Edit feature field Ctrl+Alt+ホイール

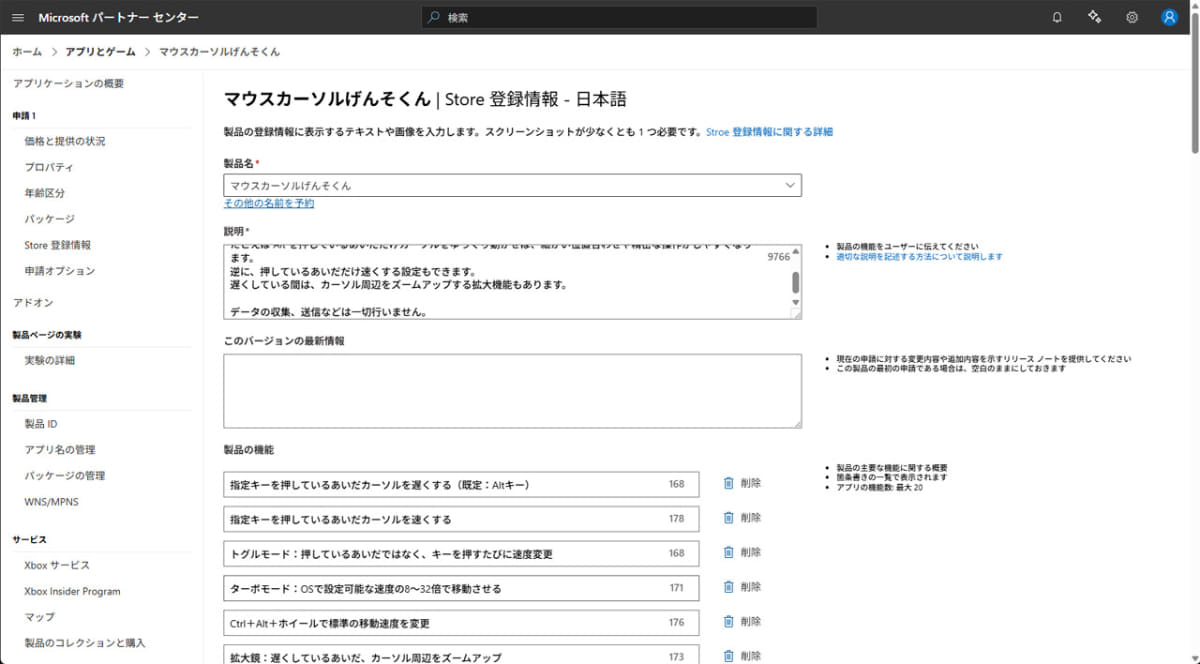pyautogui.click(x=461, y=623)
